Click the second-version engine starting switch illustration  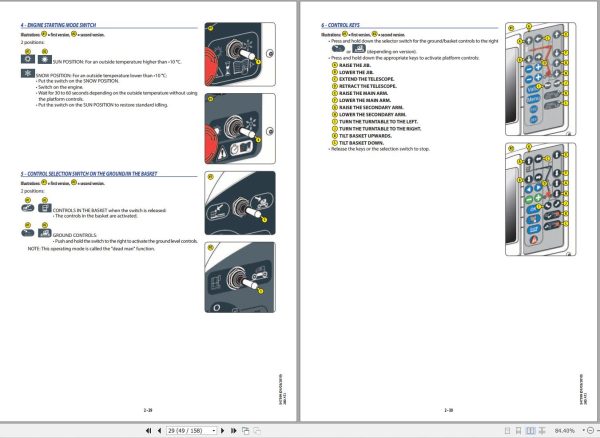240,129
